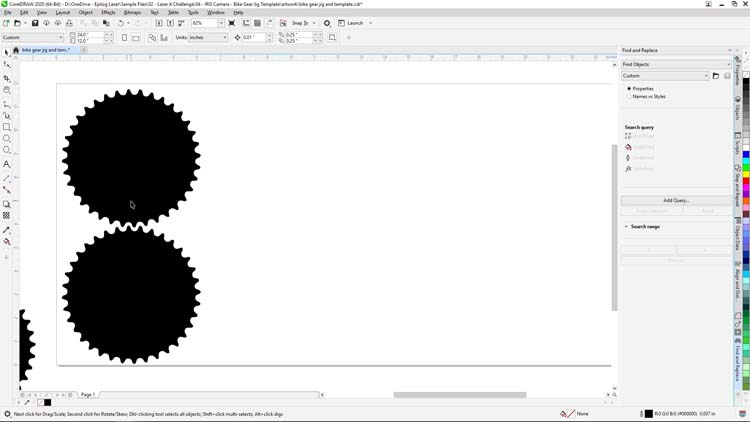The width and height of the screenshot is (750, 422).
Task: Open the Object menu
Action: [86, 12]
